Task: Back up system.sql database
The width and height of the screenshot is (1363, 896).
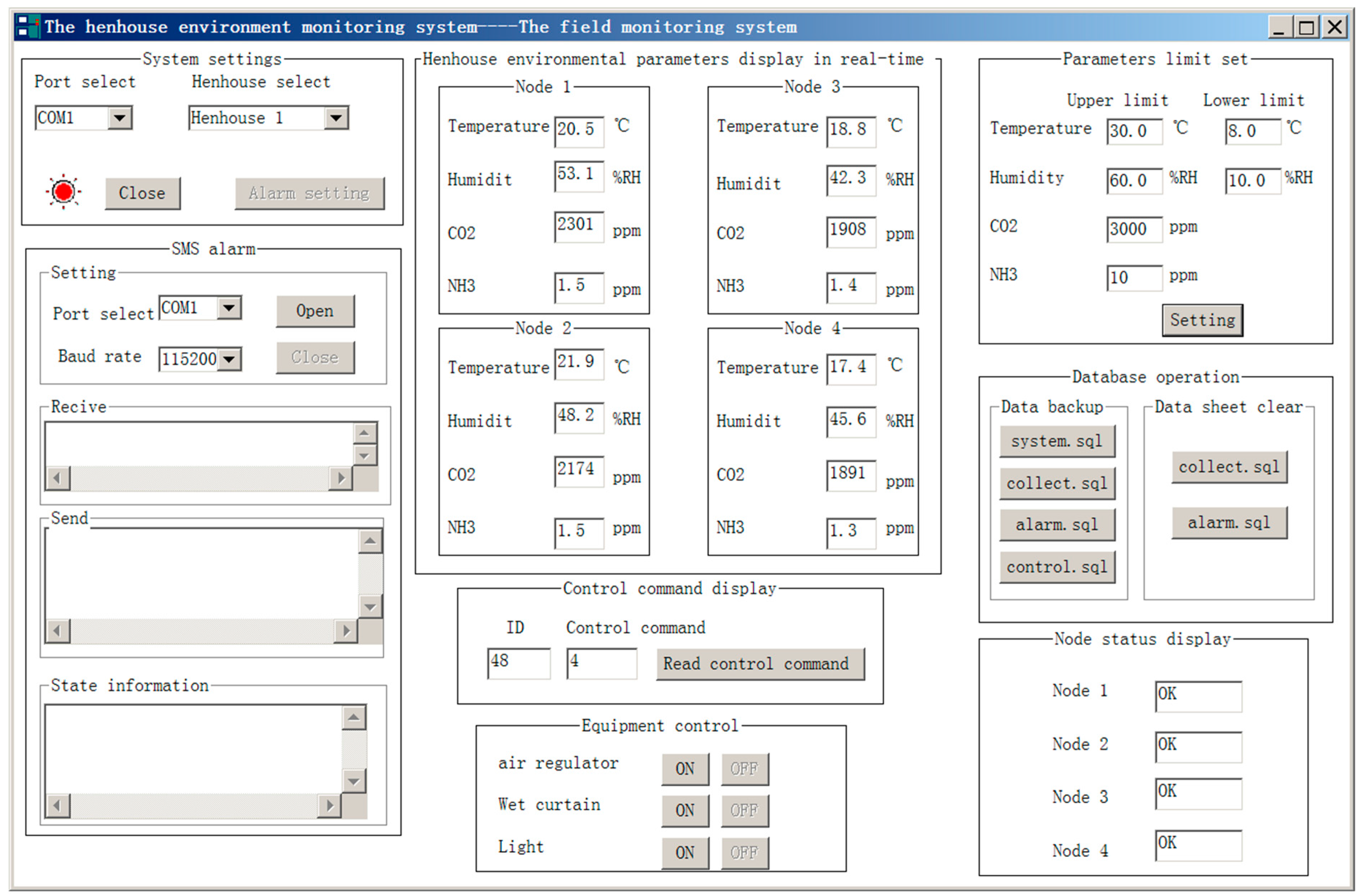Action: tap(1056, 441)
